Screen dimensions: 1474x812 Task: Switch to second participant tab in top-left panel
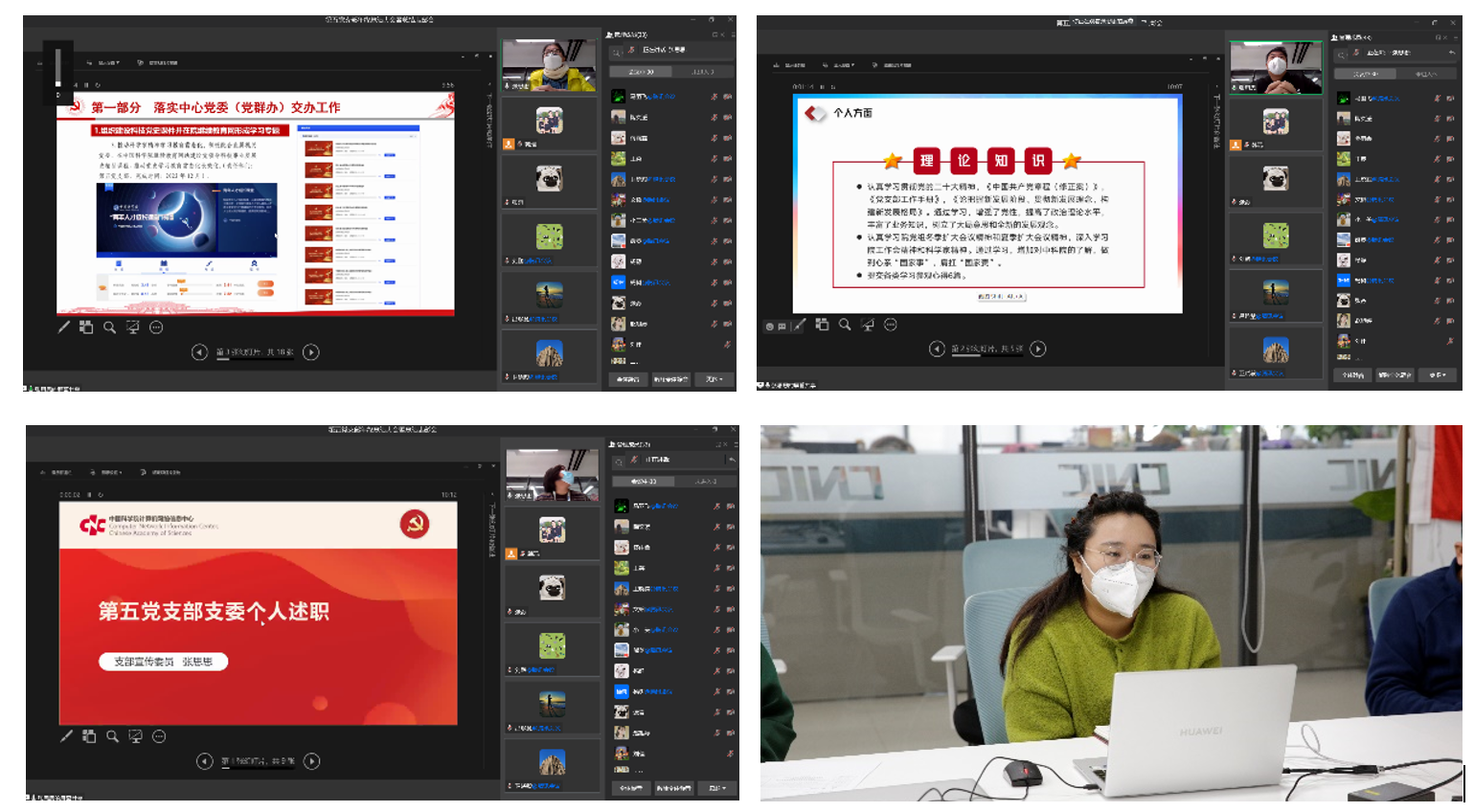pyautogui.click(x=703, y=72)
